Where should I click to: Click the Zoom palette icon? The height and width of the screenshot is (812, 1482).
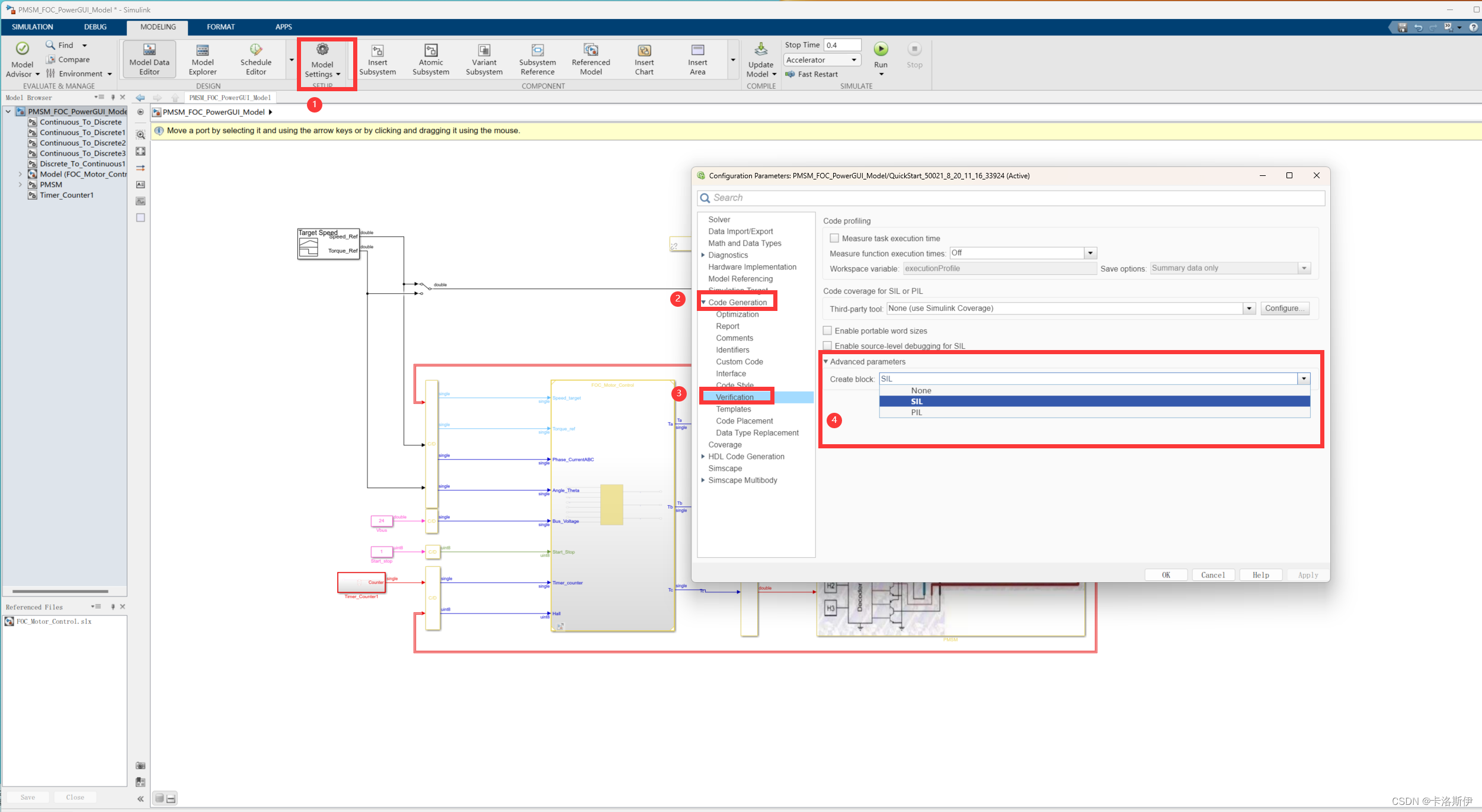[x=140, y=135]
